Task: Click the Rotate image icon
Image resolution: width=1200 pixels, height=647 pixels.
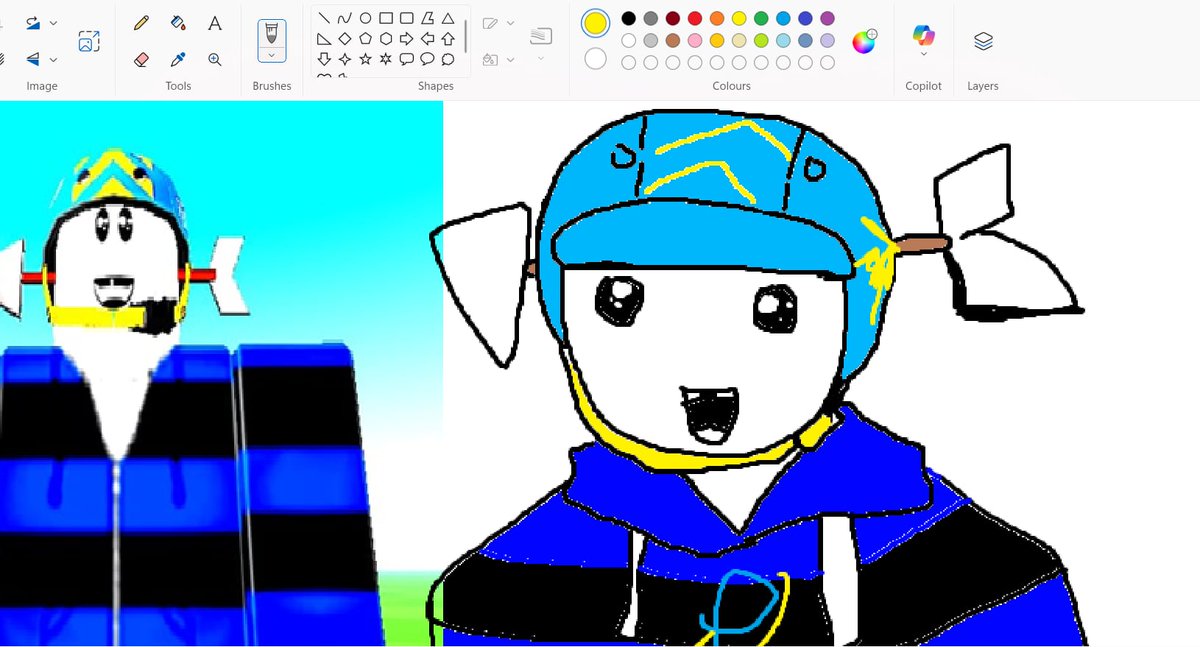Action: (x=33, y=22)
